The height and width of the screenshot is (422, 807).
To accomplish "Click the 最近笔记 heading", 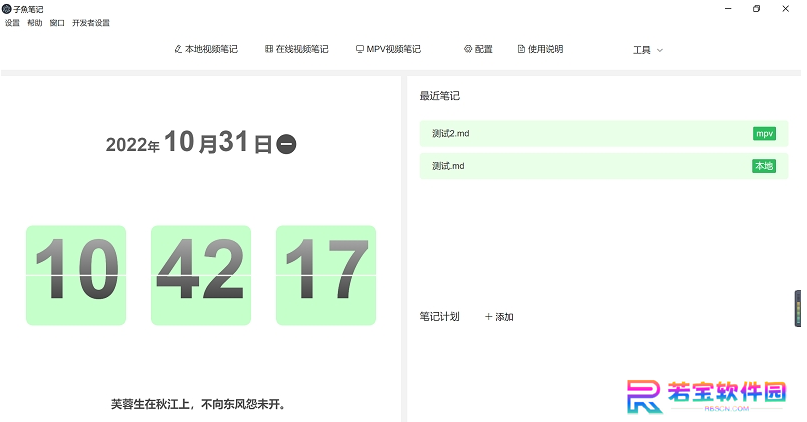I will pyautogui.click(x=440, y=96).
